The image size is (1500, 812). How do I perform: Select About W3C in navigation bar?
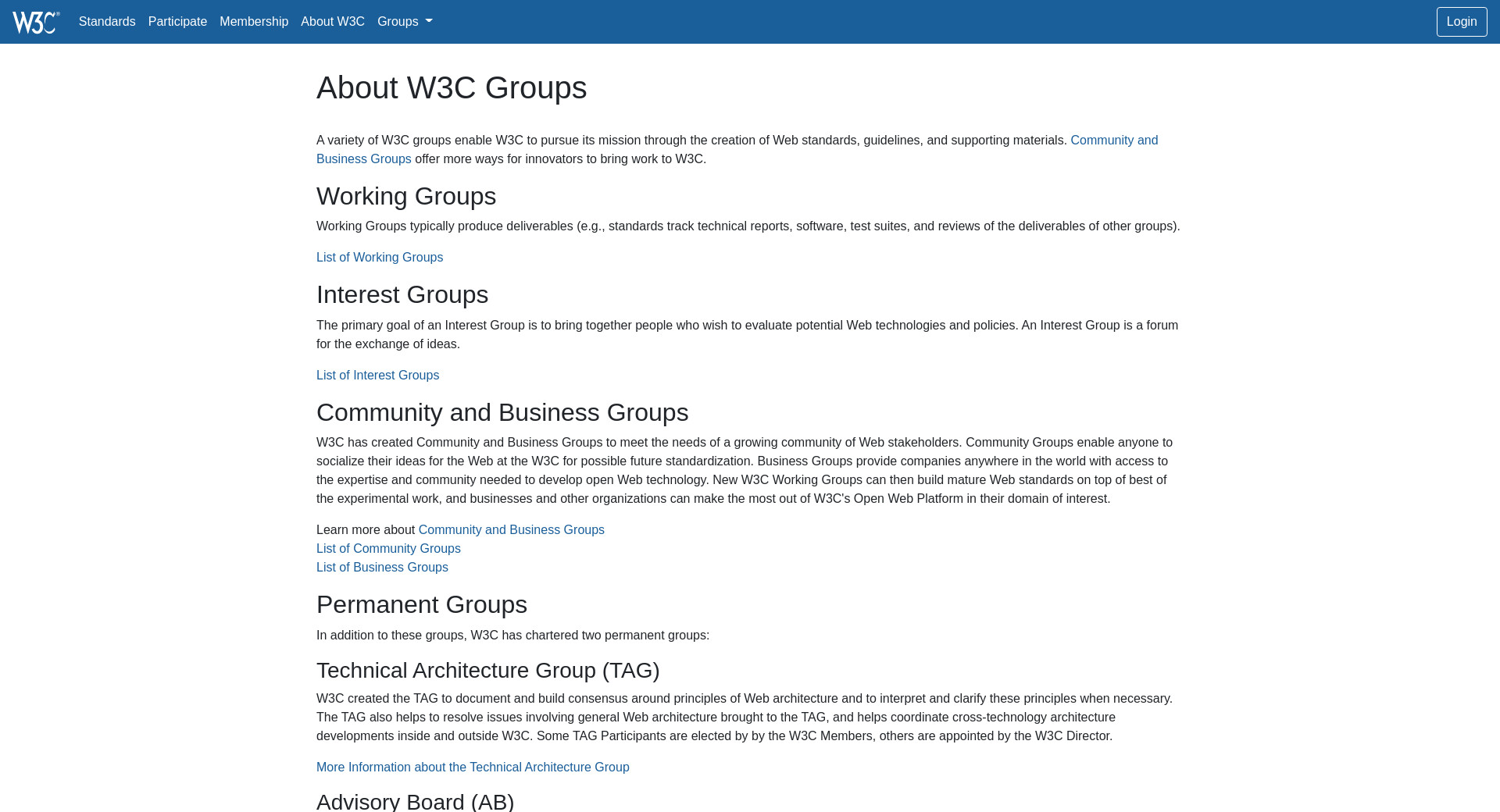333,22
